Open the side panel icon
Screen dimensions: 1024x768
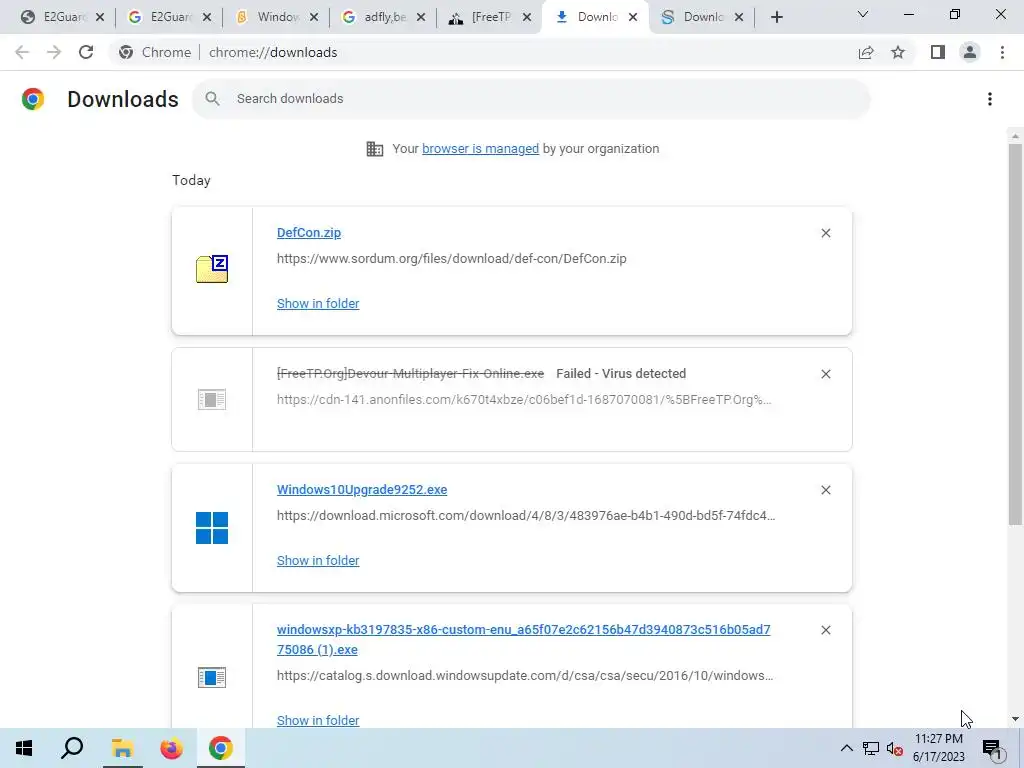coord(938,52)
